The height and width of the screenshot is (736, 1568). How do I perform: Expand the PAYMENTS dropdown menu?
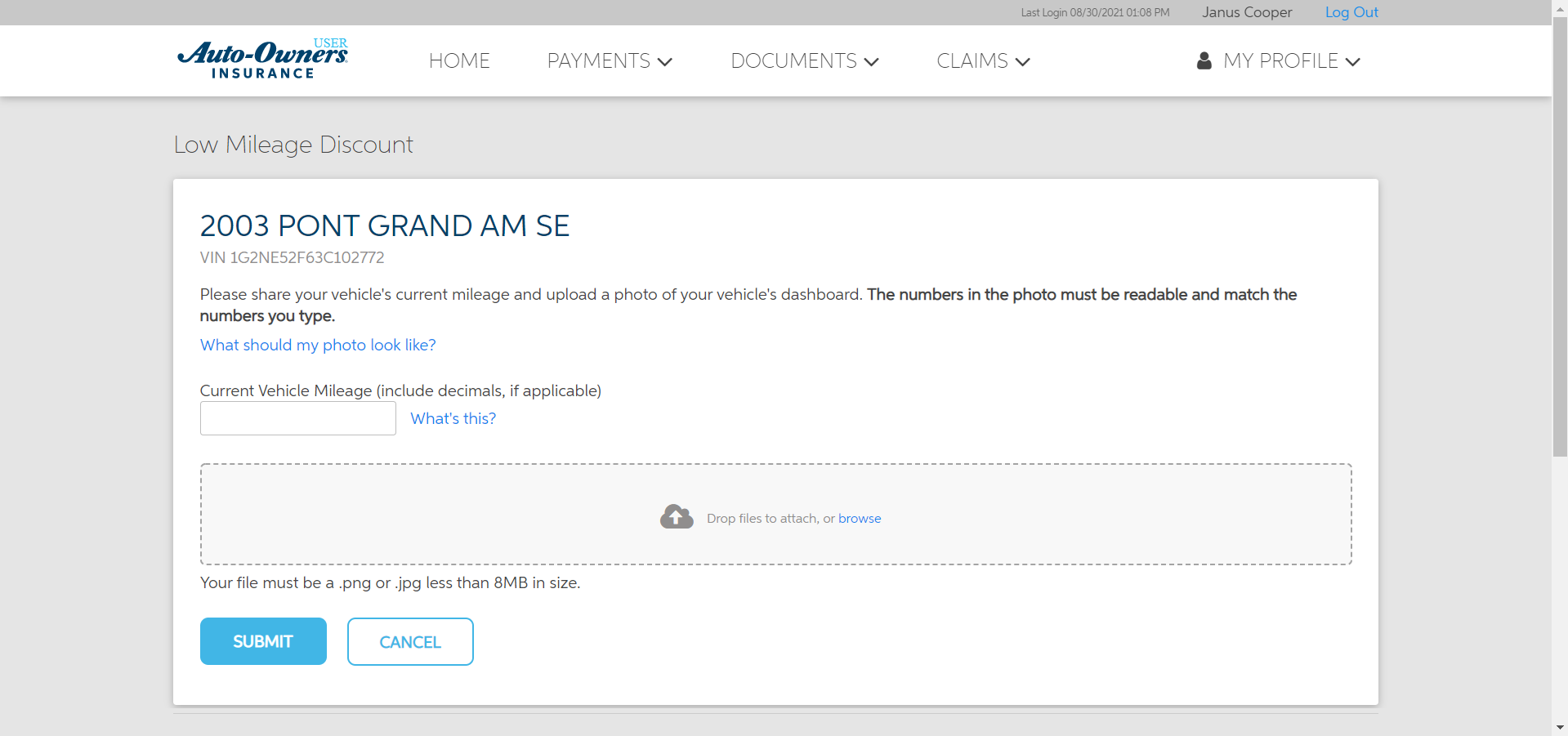tap(610, 61)
